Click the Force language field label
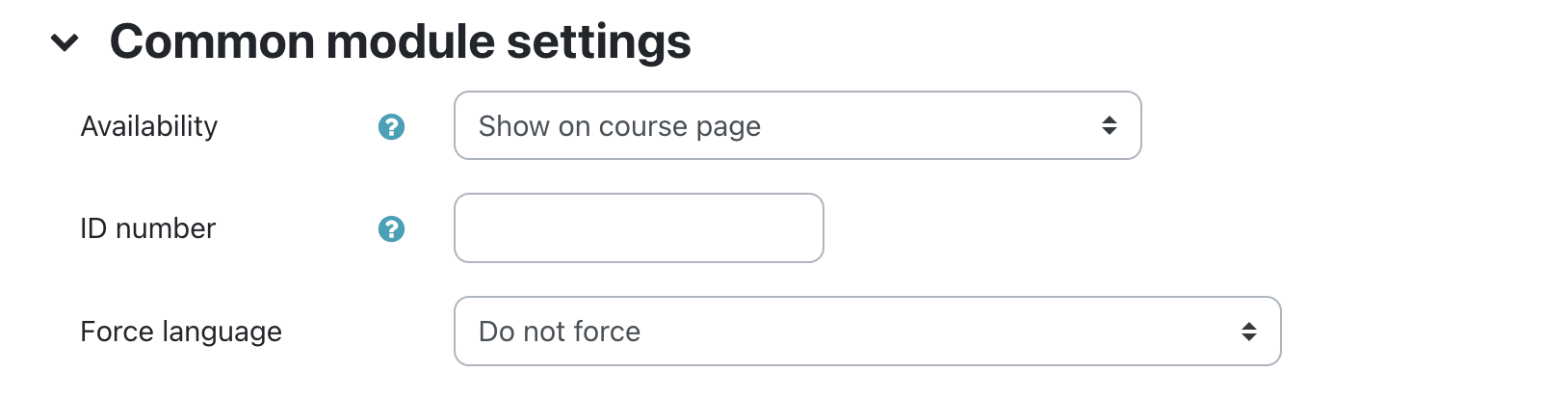This screenshot has width=1568, height=399. coord(181,332)
